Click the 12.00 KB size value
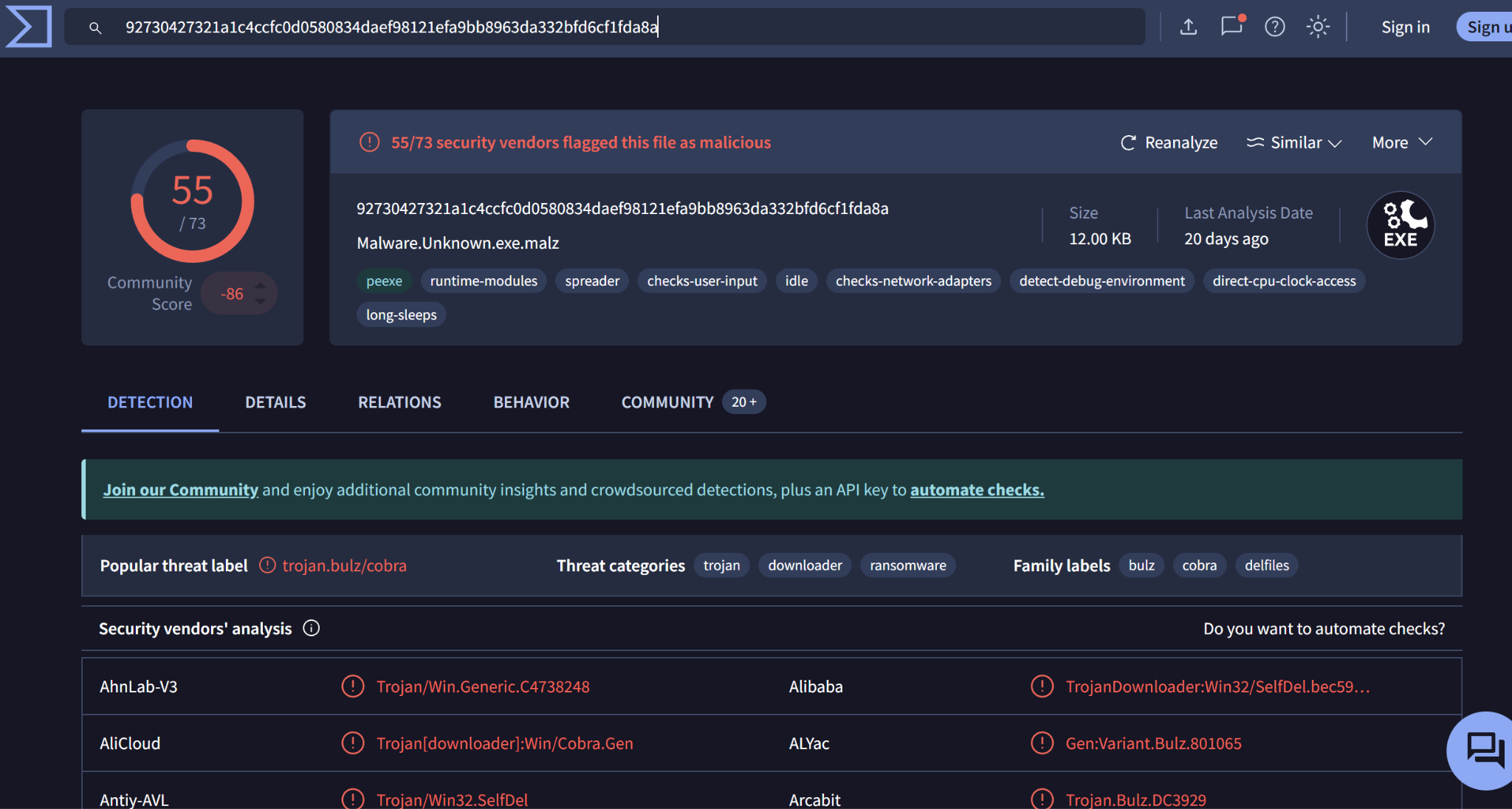Image resolution: width=1512 pixels, height=809 pixels. pyautogui.click(x=1100, y=239)
